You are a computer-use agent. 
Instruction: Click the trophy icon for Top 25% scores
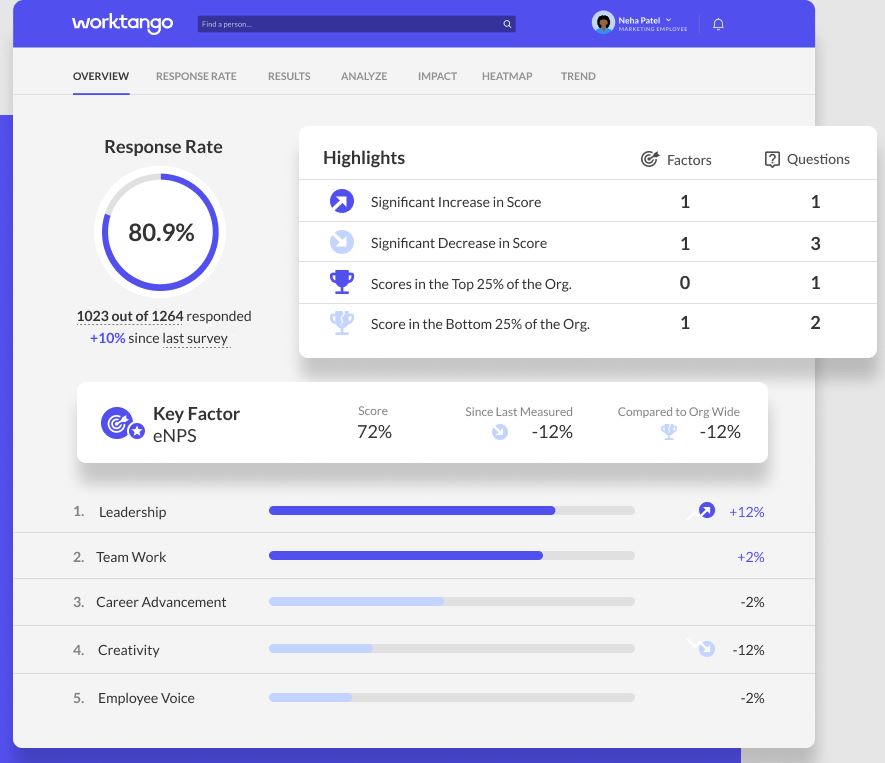pos(342,281)
